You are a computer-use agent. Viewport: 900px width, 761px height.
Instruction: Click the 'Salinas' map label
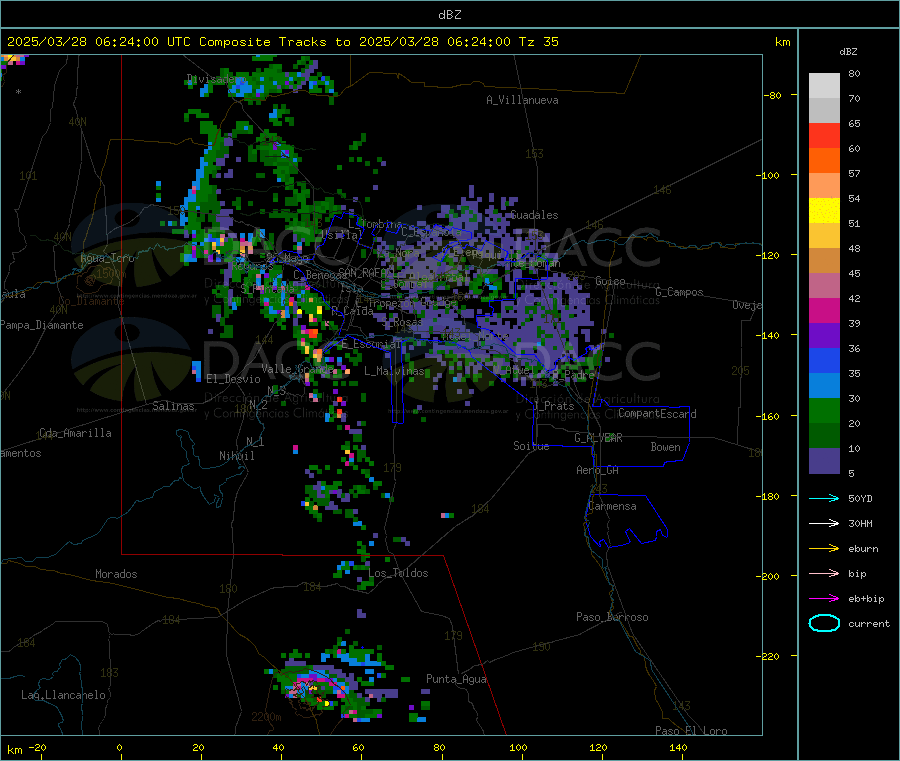(173, 406)
